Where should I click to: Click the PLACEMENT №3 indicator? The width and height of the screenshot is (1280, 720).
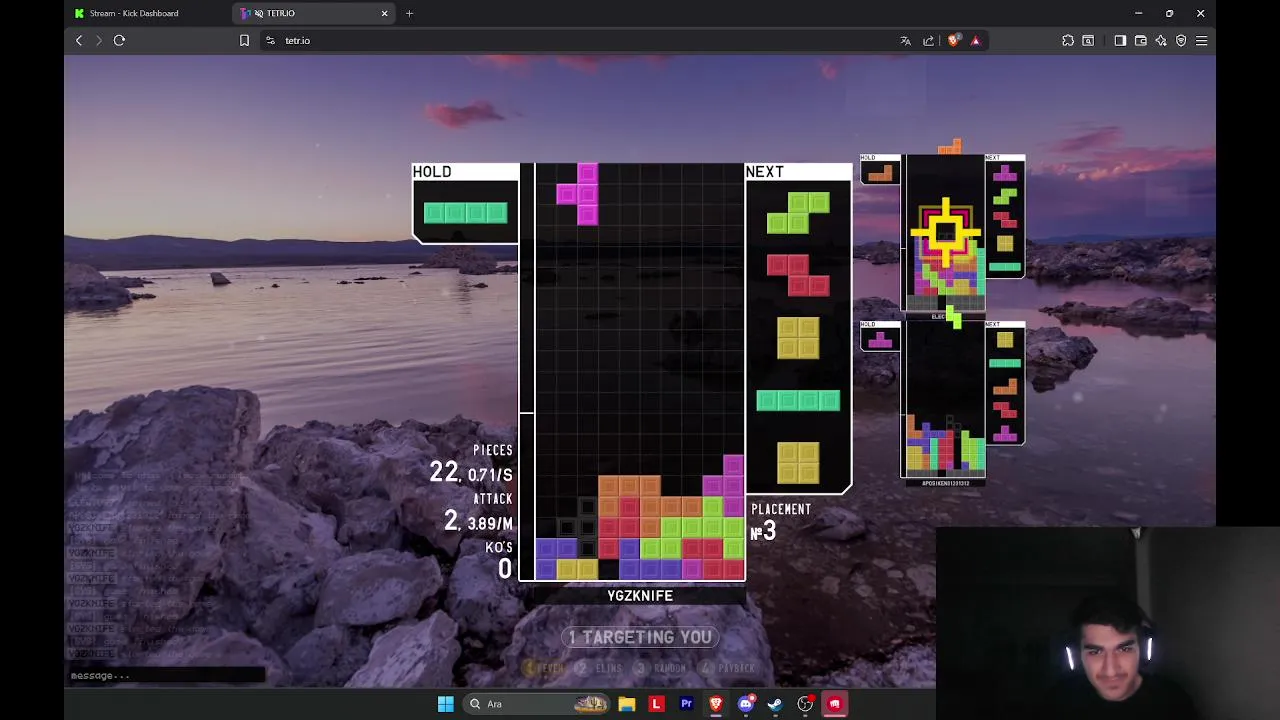[x=781, y=522]
